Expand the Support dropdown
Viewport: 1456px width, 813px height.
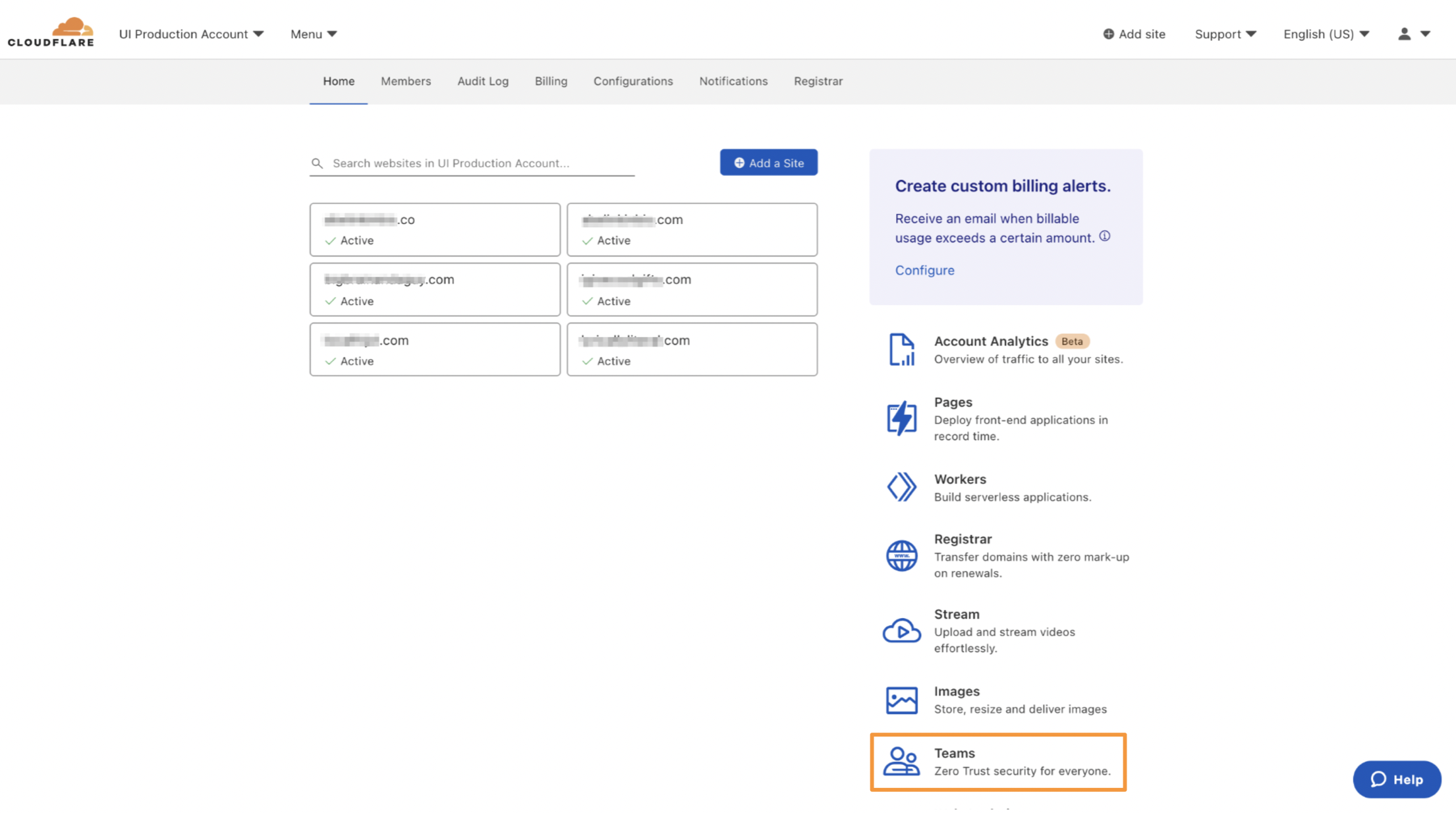tap(1225, 34)
